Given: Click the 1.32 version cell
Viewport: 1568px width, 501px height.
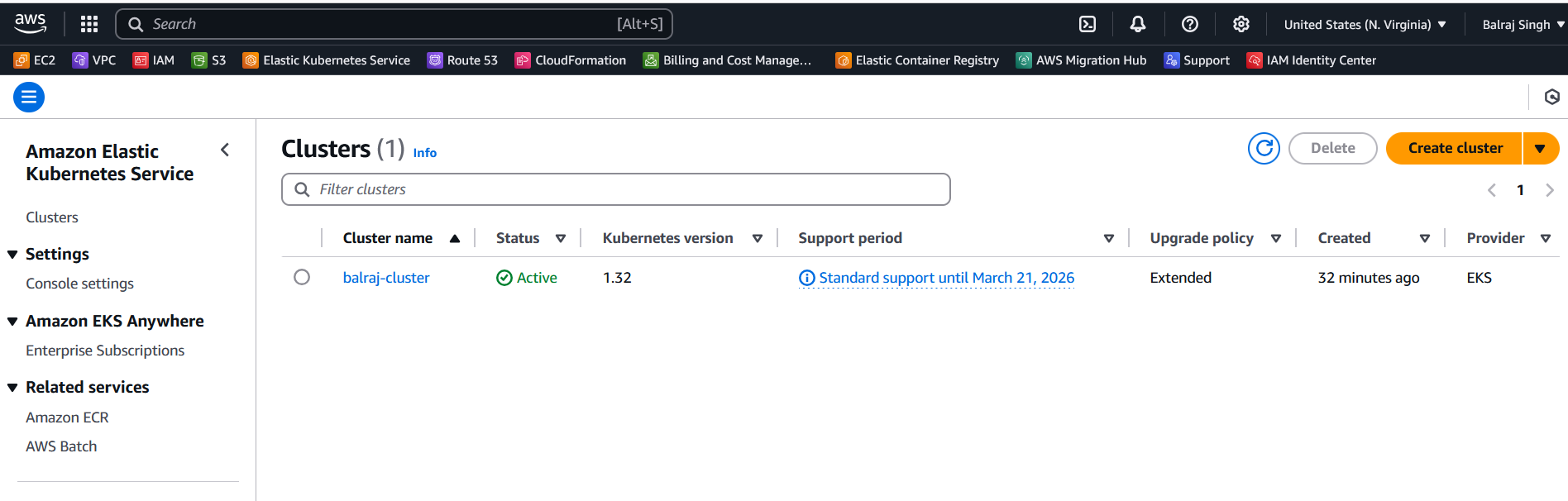Looking at the screenshot, I should coord(617,278).
